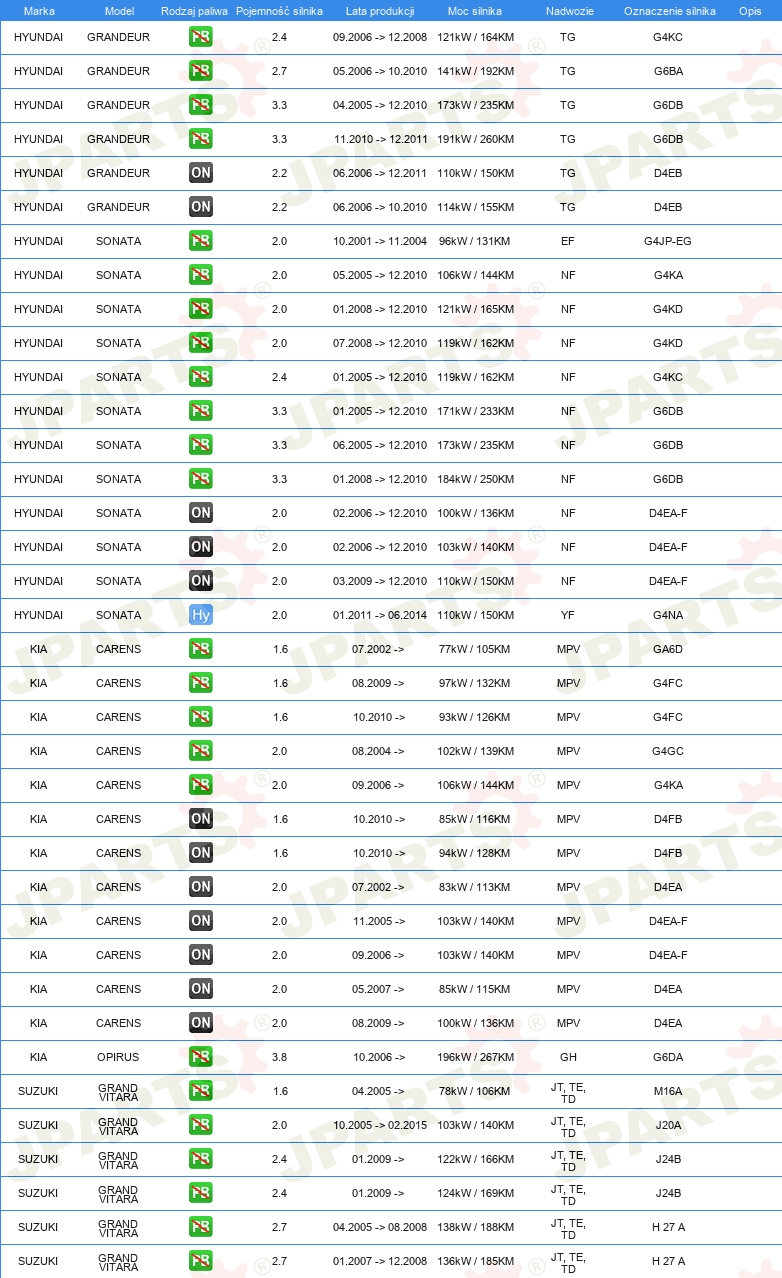Click the petrol icon in the Grand Vitara 138kW / 188KM row
This screenshot has height=1278, width=782.
(201, 1227)
